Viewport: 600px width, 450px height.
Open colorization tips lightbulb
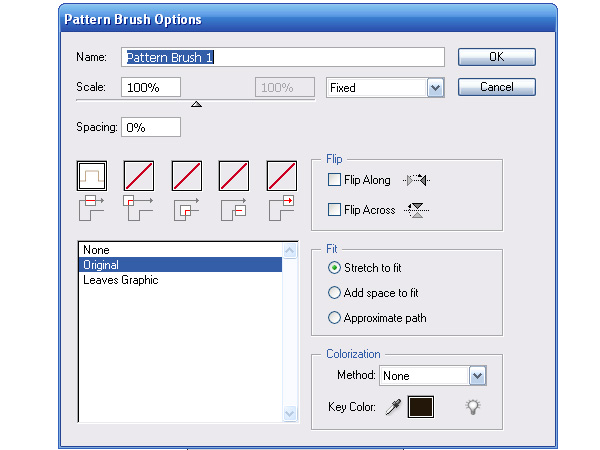[x=473, y=407]
